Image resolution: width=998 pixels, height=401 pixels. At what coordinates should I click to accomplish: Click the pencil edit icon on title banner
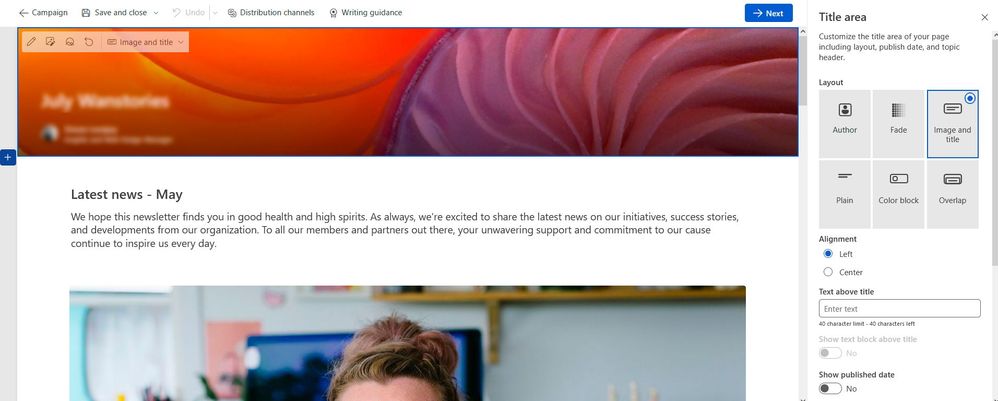tap(31, 42)
